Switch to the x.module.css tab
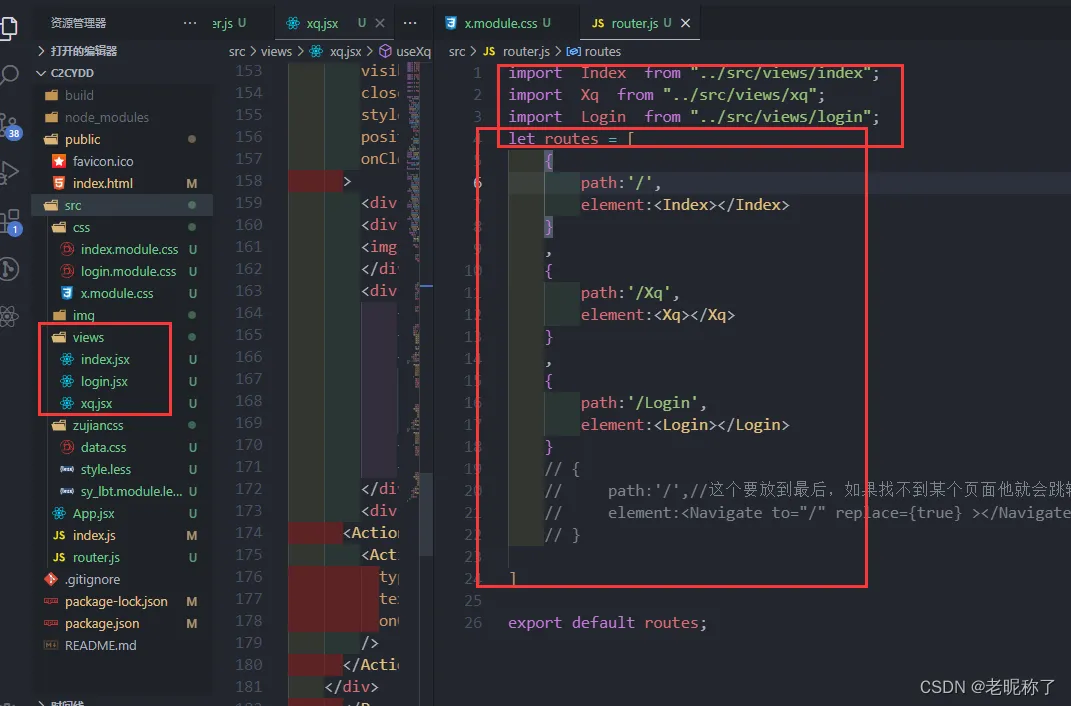The width and height of the screenshot is (1071, 706). pyautogui.click(x=499, y=23)
